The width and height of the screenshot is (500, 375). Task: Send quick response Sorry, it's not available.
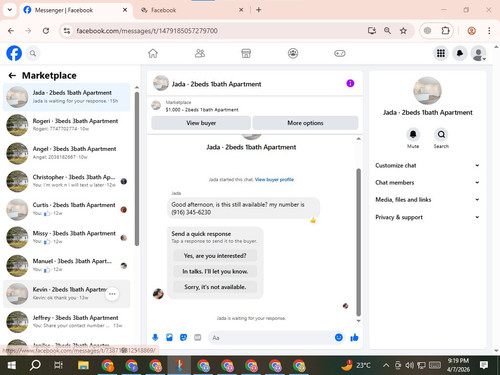[215, 287]
